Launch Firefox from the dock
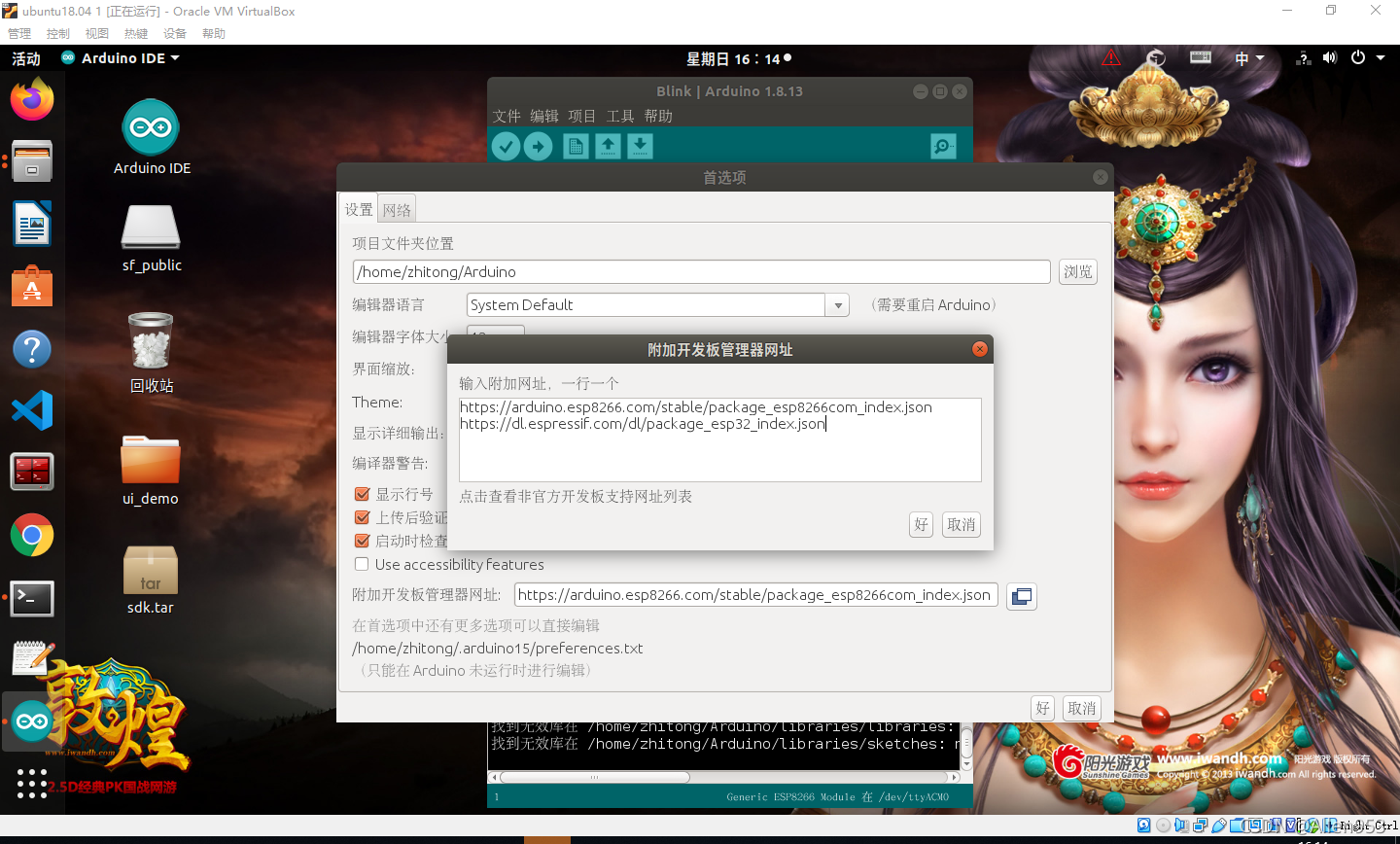Viewport: 1400px width, 844px height. pyautogui.click(x=32, y=99)
